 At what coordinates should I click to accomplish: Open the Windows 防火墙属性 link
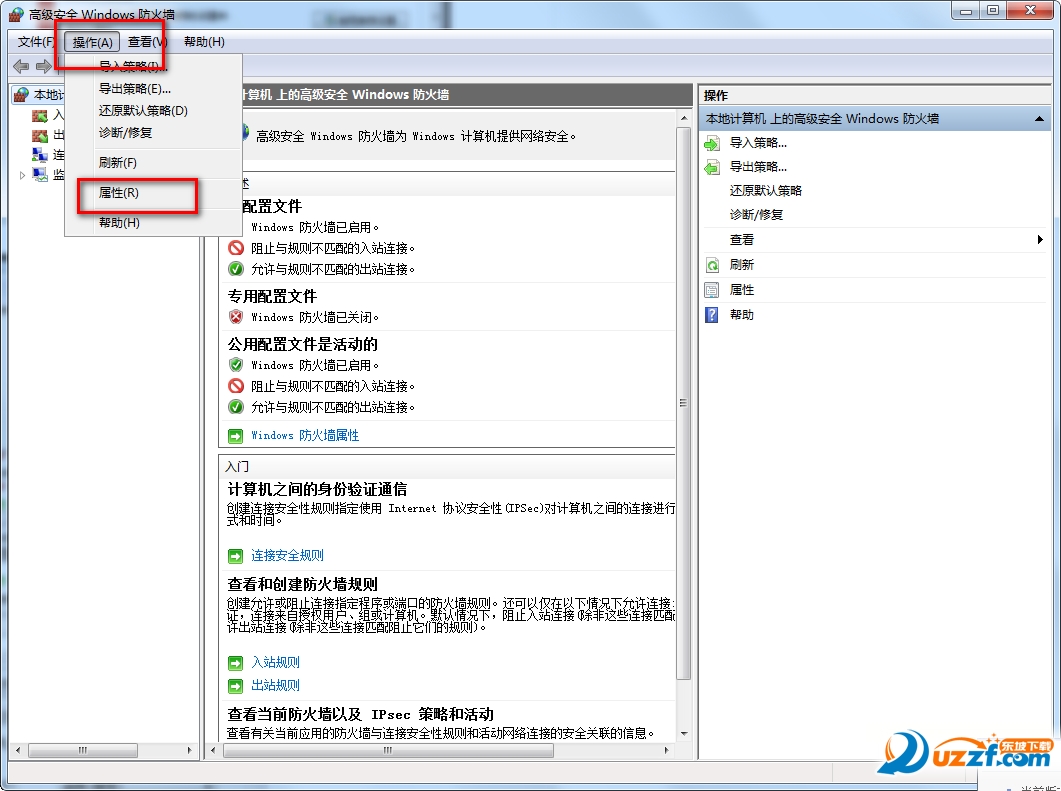coord(305,435)
